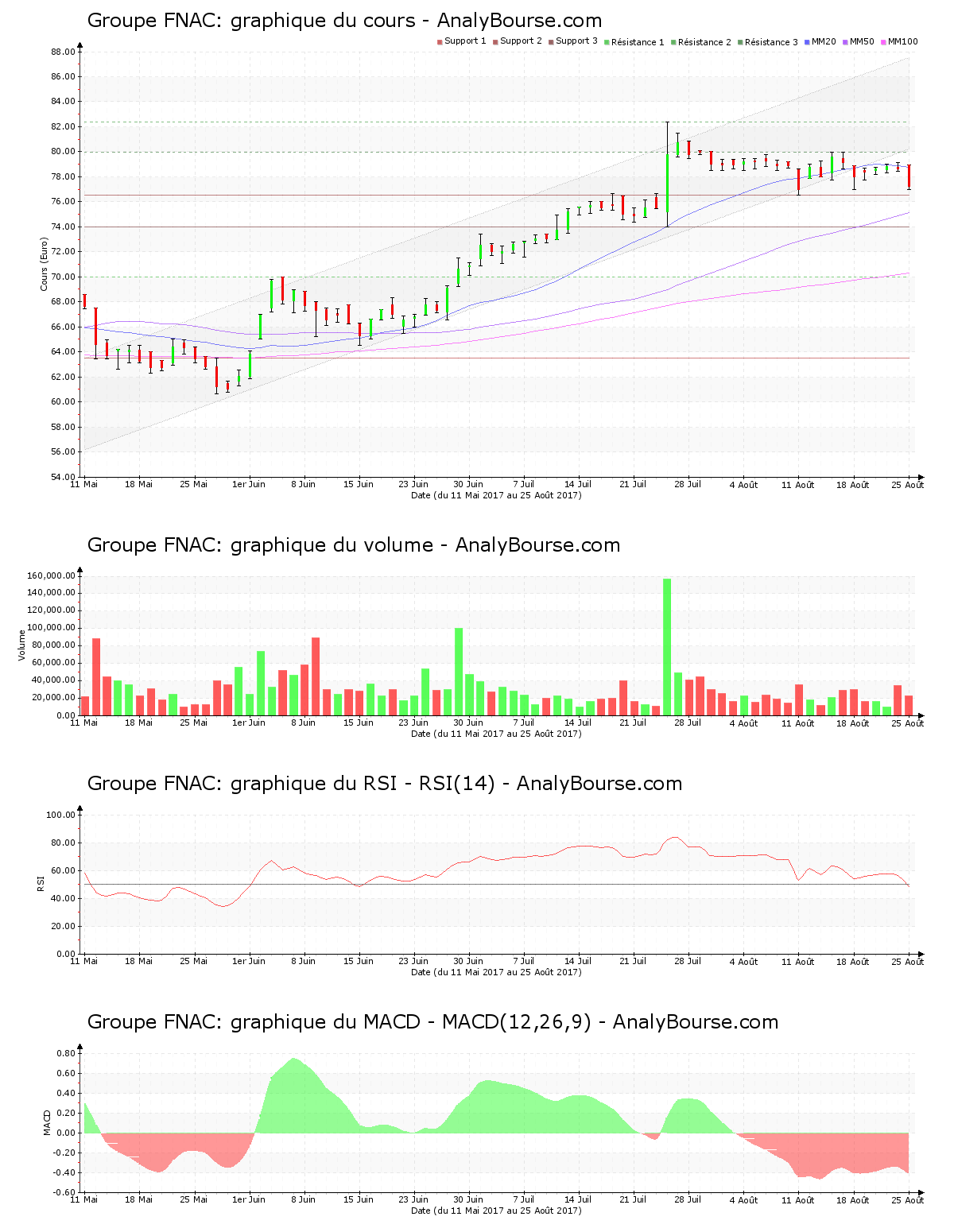Click the 54.00 value on price axis
The image size is (954, 1232).
point(63,477)
